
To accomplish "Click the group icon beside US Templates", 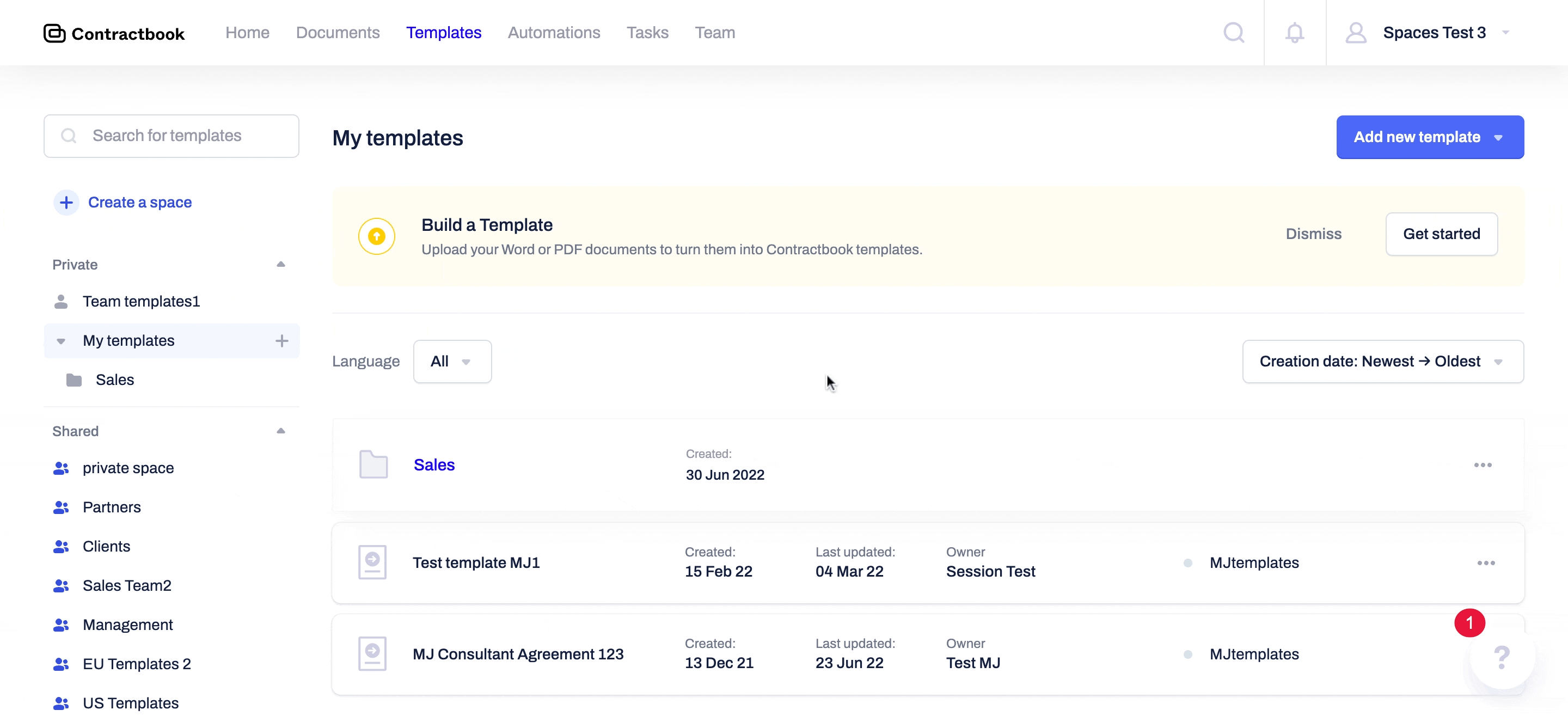I will pyautogui.click(x=61, y=703).
